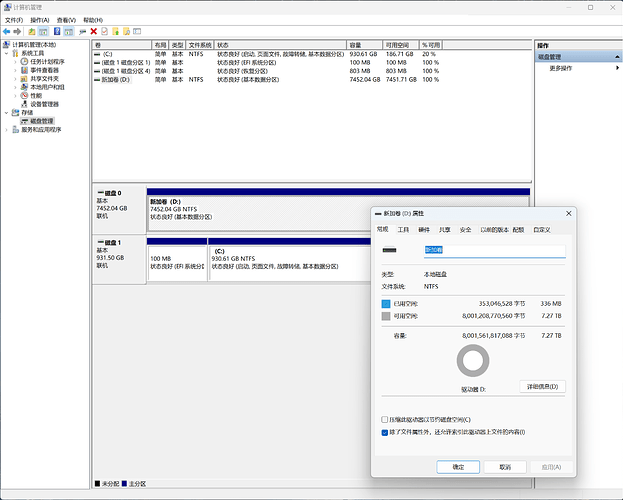
Task: Select 性能 in the left tree
Action: coord(36,96)
